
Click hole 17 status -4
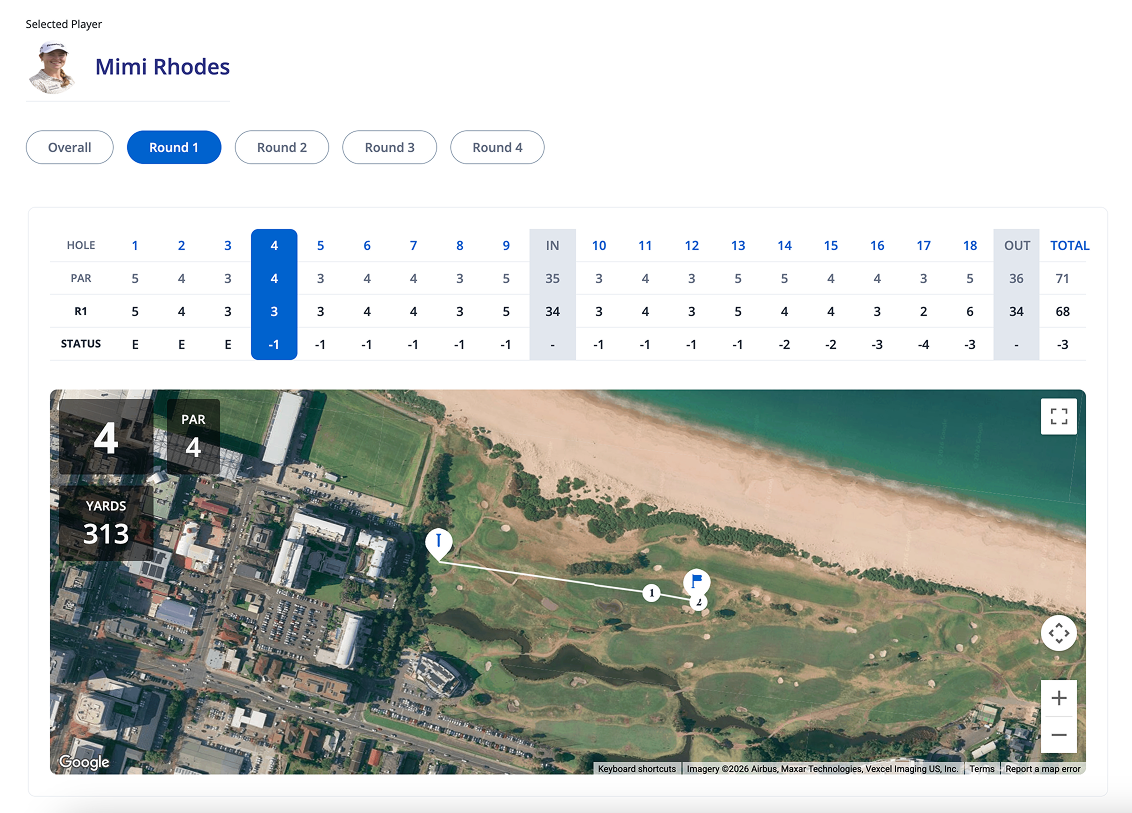pos(923,344)
